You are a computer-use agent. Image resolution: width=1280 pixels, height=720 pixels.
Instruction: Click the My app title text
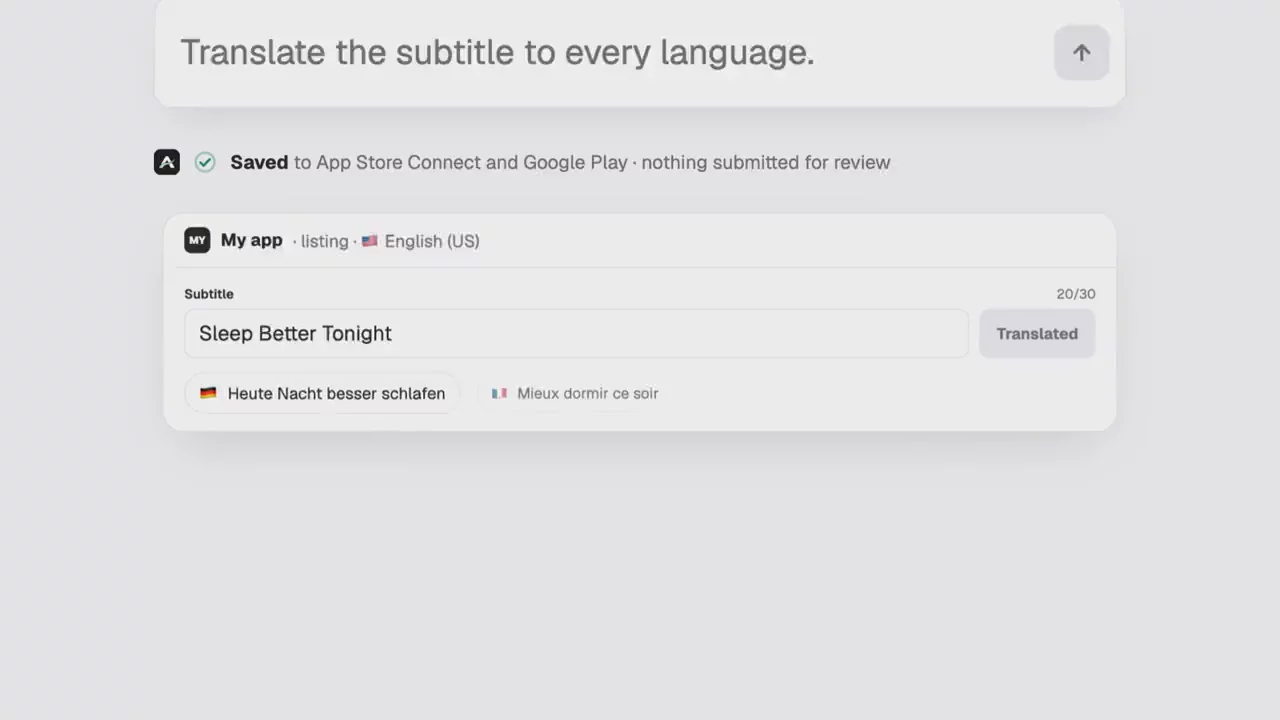[252, 240]
